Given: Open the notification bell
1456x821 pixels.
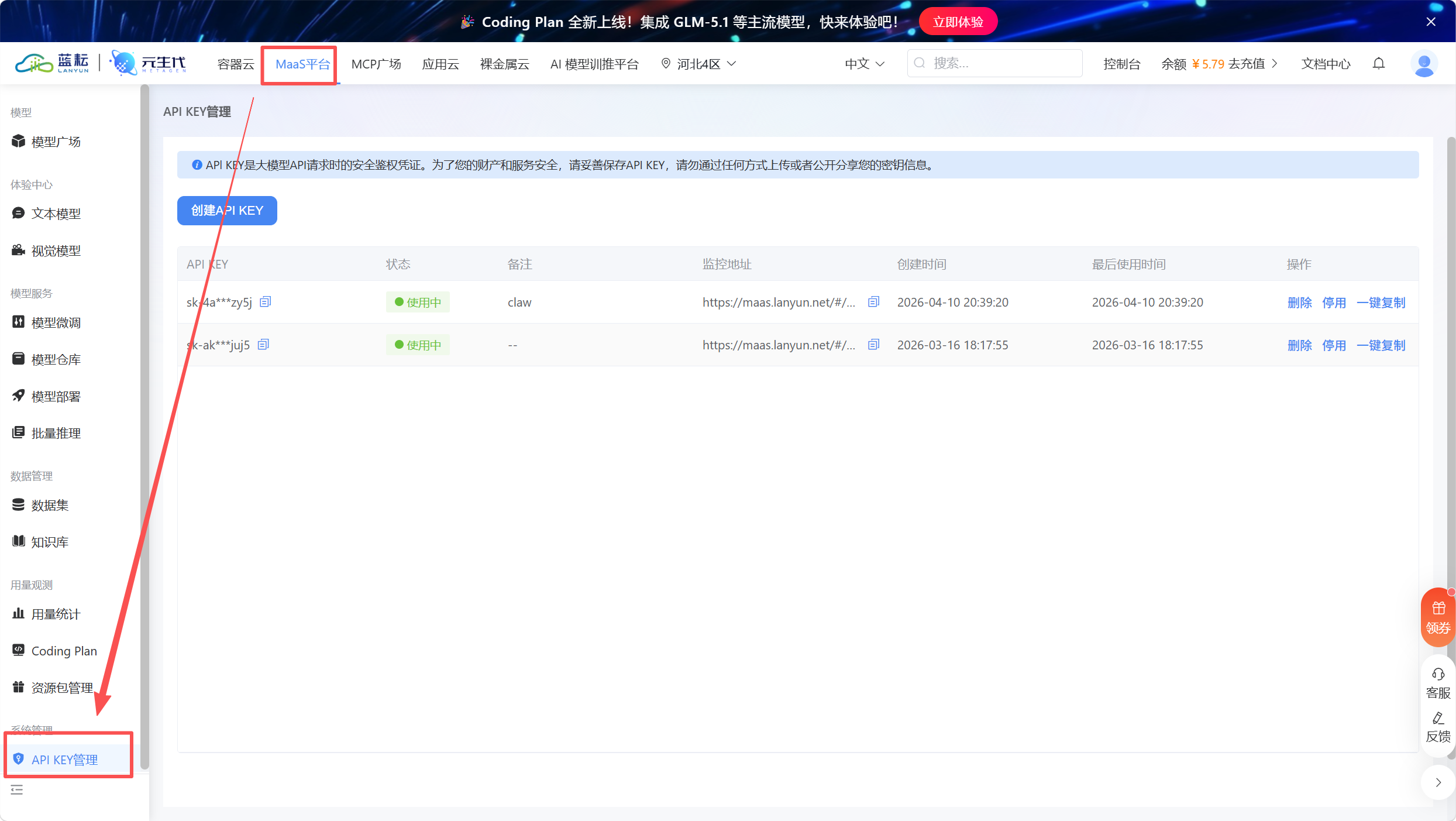Looking at the screenshot, I should pos(1379,63).
